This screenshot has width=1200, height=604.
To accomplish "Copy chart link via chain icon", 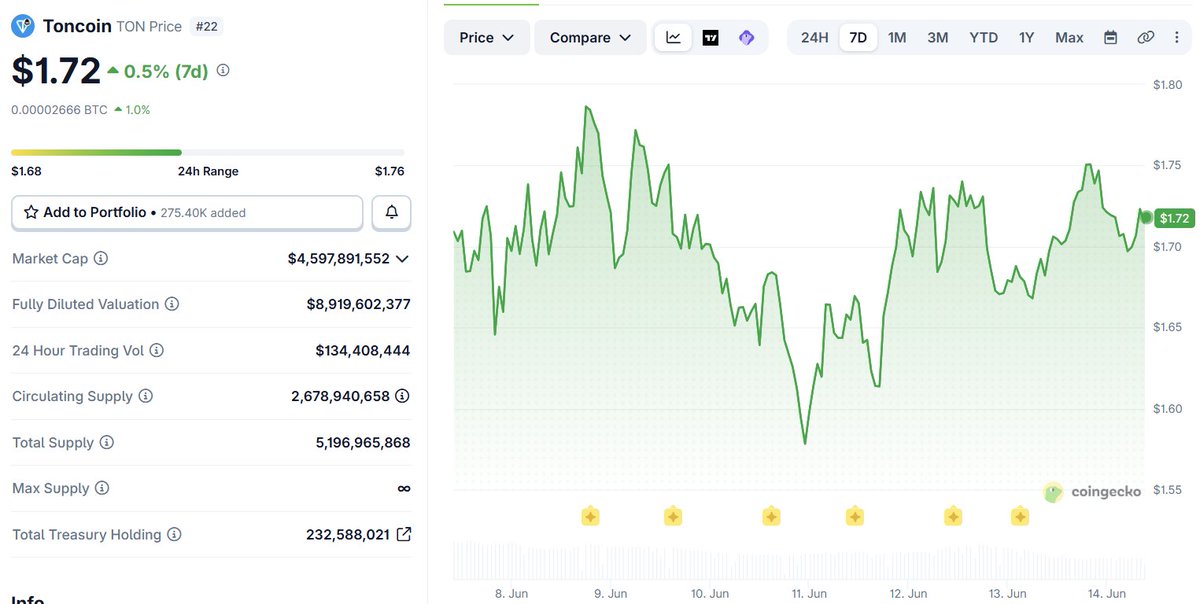I will click(1146, 37).
